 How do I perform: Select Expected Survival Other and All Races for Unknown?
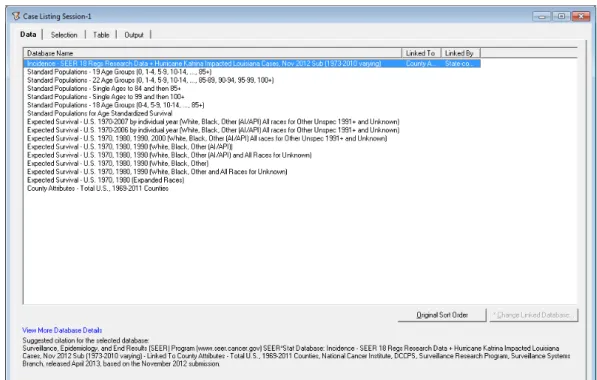pos(157,172)
